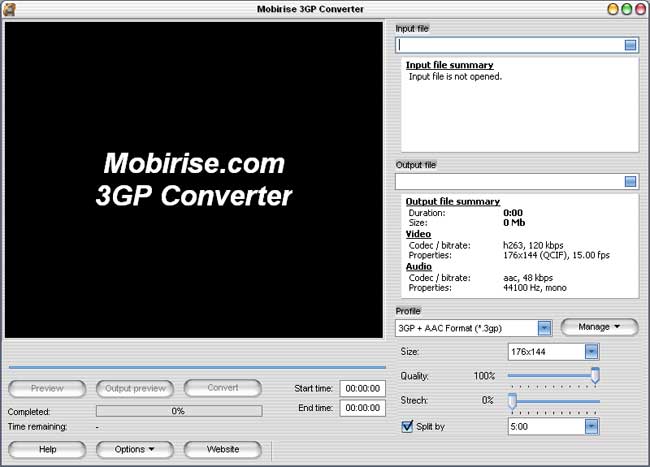The image size is (650, 467).
Task: Click the Output file summary heading
Action: (x=453, y=201)
